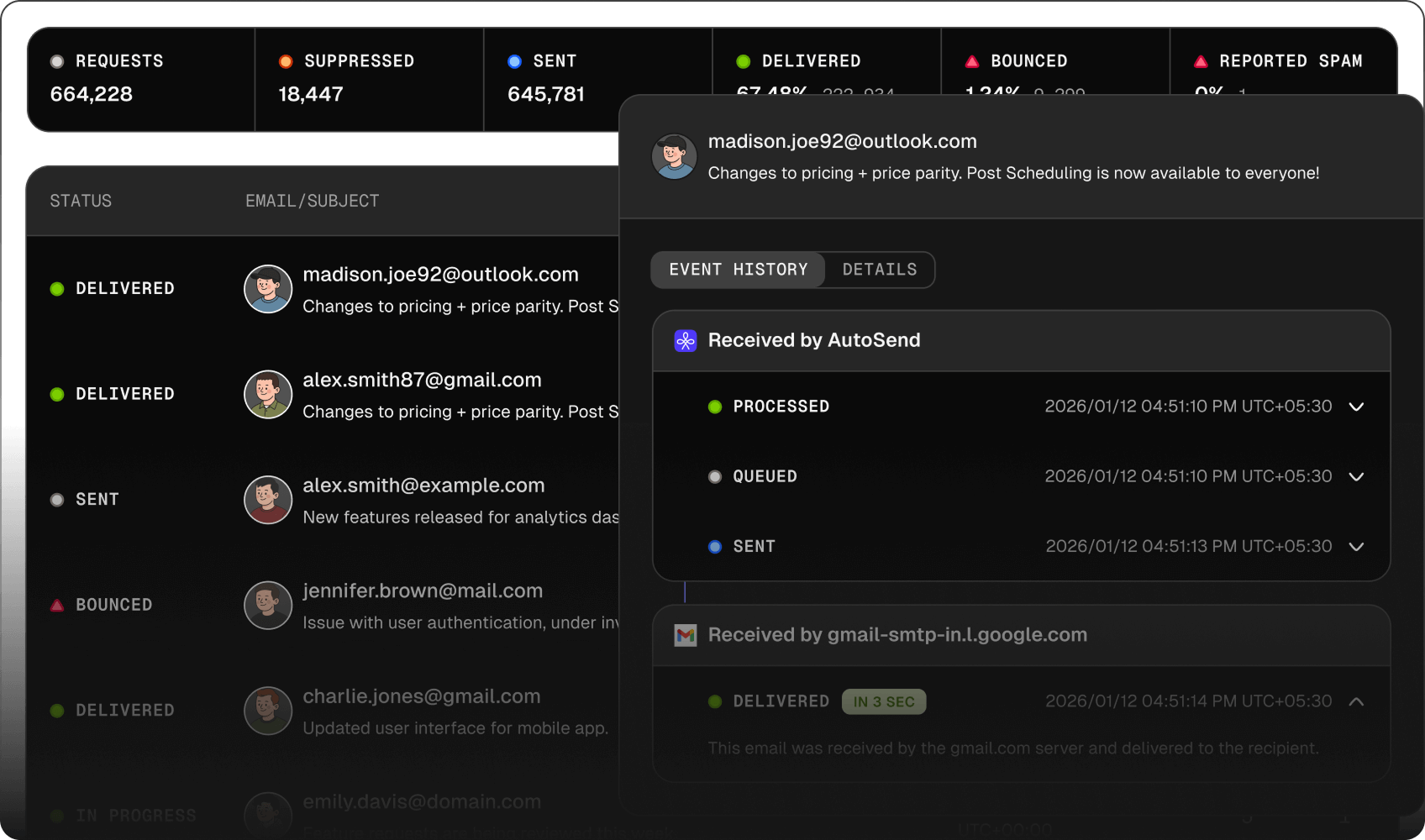Click the Email/Subject column header
The height and width of the screenshot is (840, 1425).
[312, 201]
